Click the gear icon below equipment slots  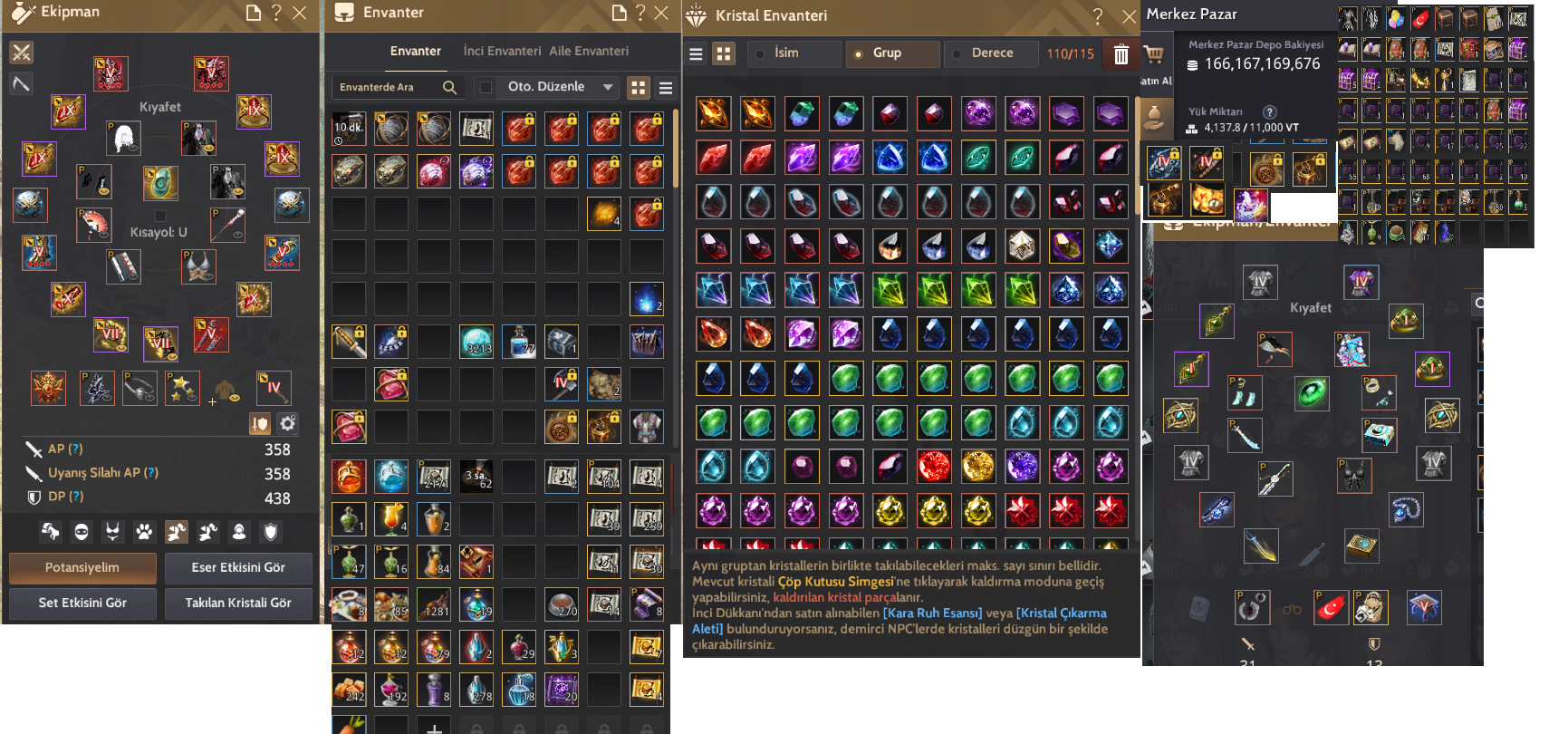(x=287, y=423)
